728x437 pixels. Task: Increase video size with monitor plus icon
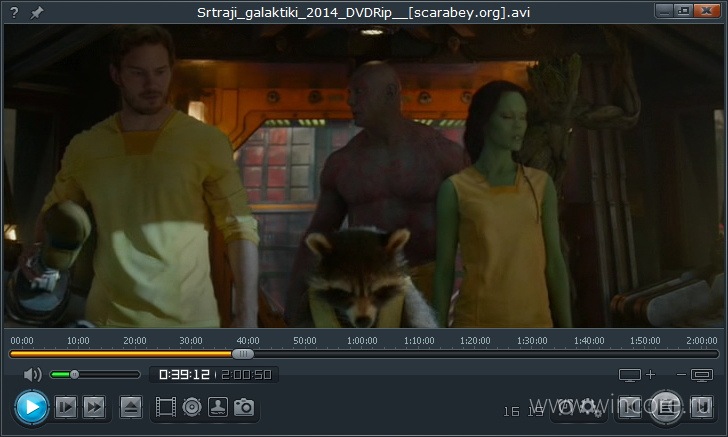tap(637, 374)
